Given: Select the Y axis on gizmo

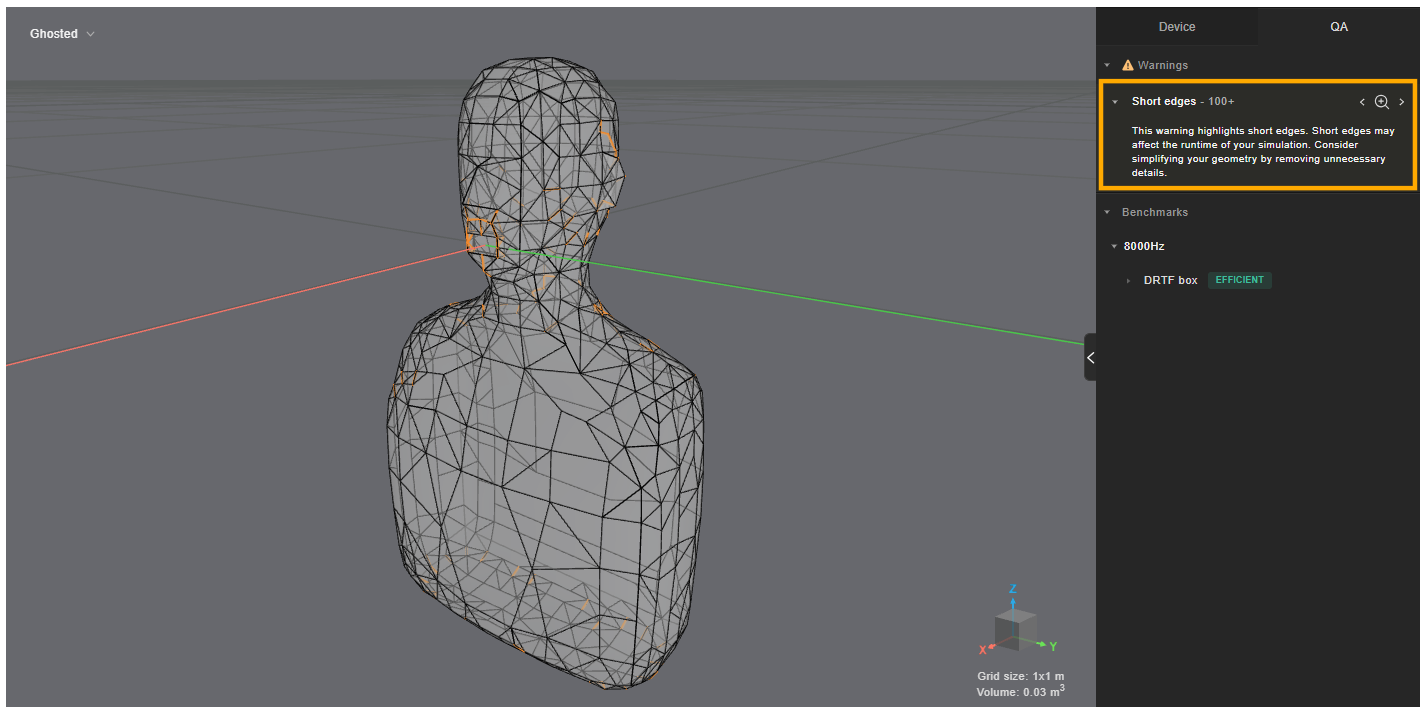Looking at the screenshot, I should [x=1053, y=646].
